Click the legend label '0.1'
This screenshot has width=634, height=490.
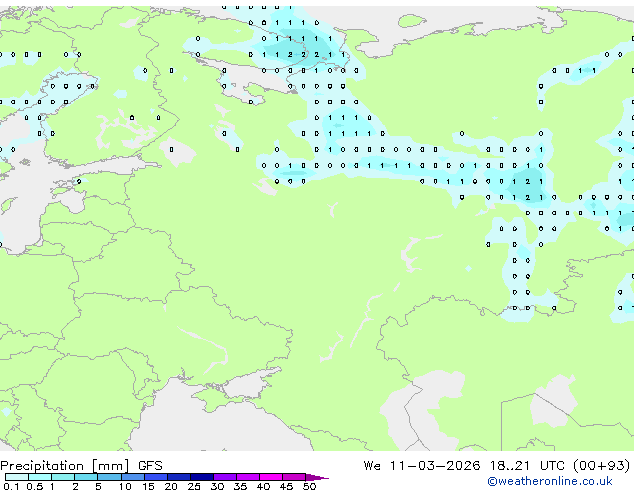point(11,486)
